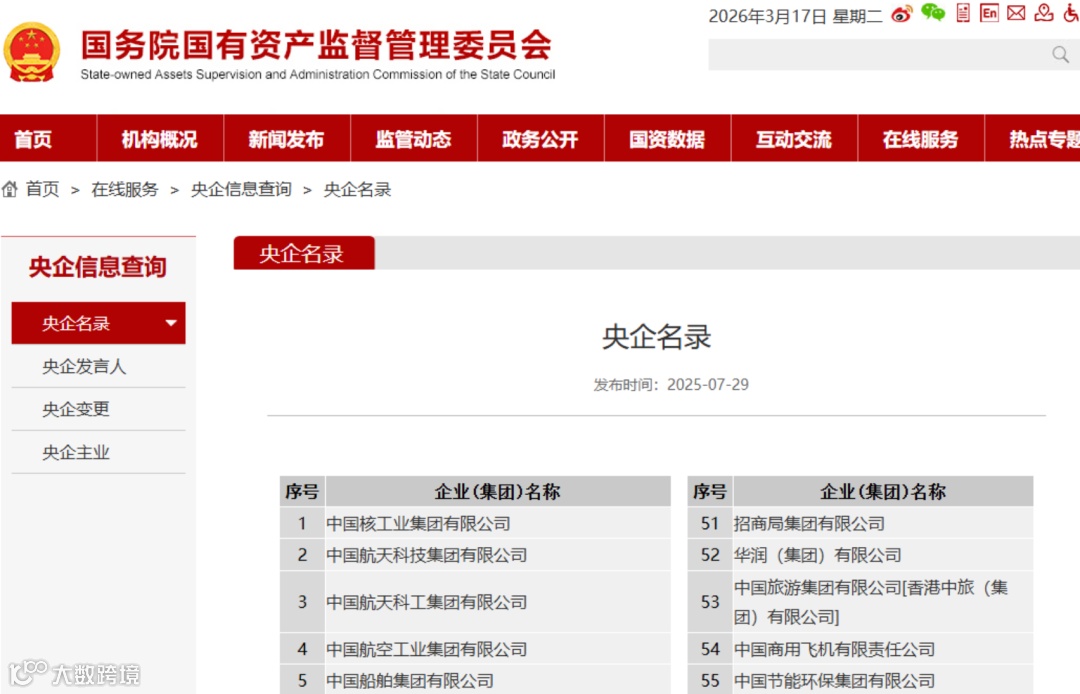Expand the 央企名录 sidebar arrow
Screen dimensions: 1080x694
(x=171, y=323)
